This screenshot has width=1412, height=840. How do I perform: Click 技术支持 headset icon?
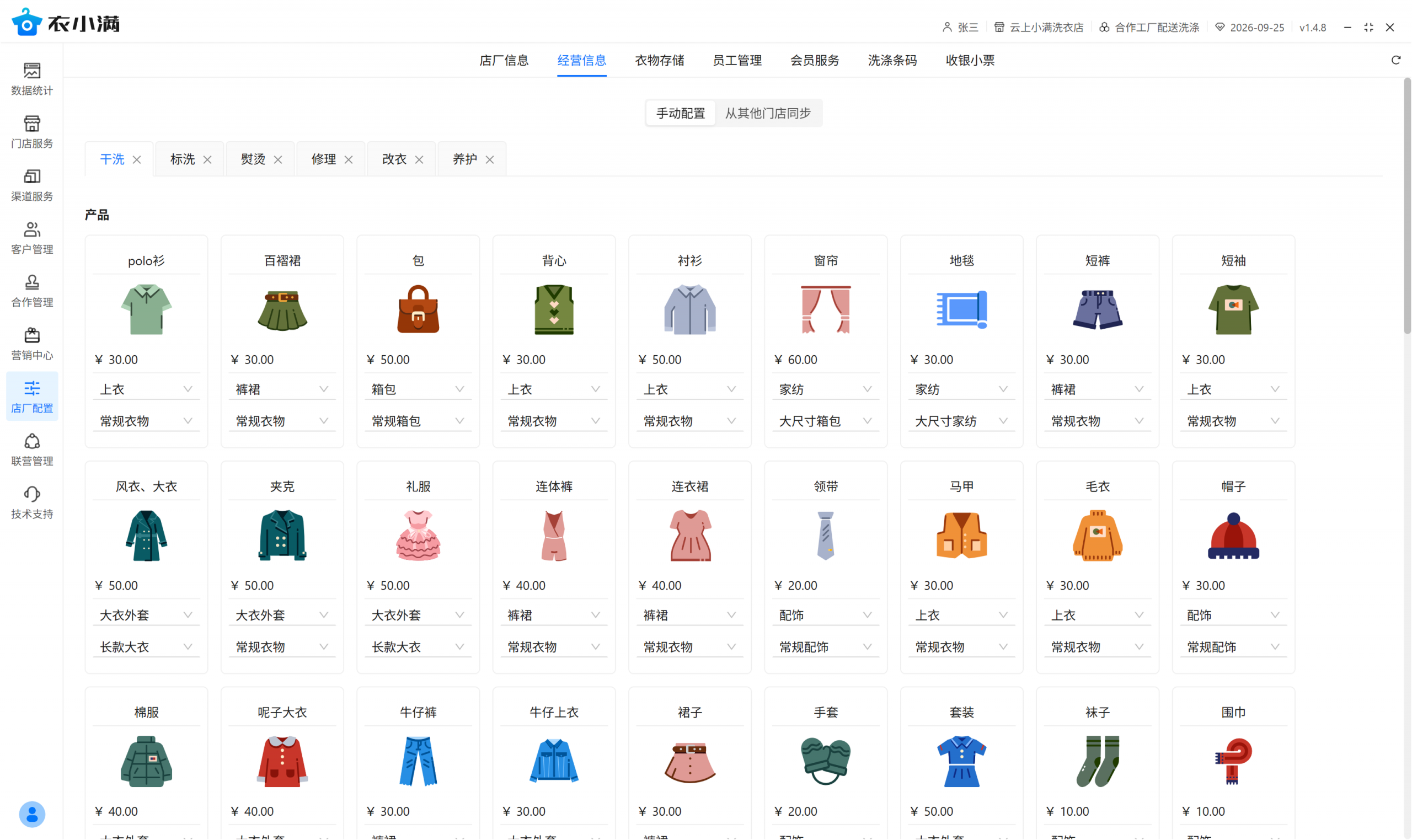(x=31, y=494)
